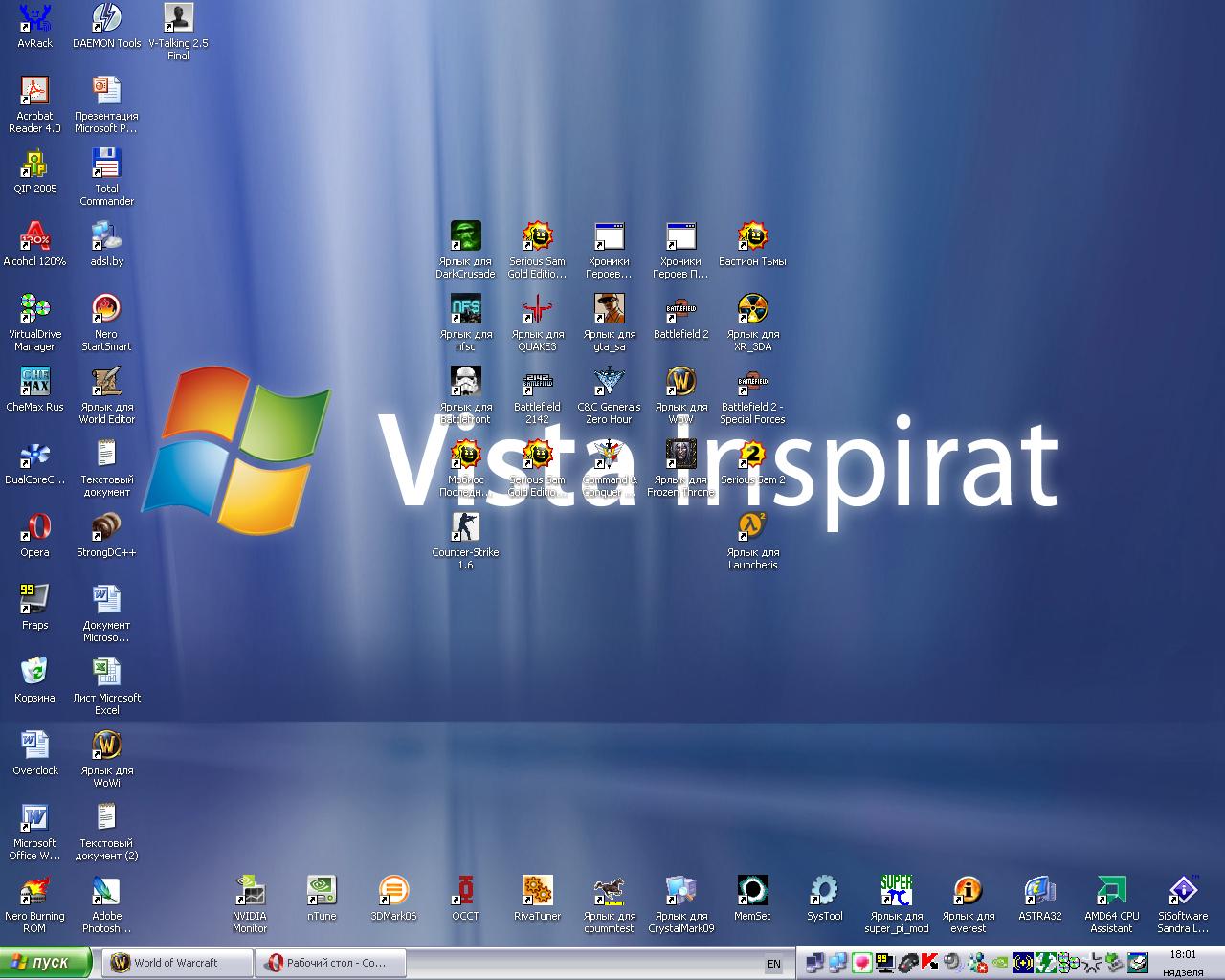Open the everest shortcut icon
This screenshot has height=980, width=1225.
click(968, 890)
